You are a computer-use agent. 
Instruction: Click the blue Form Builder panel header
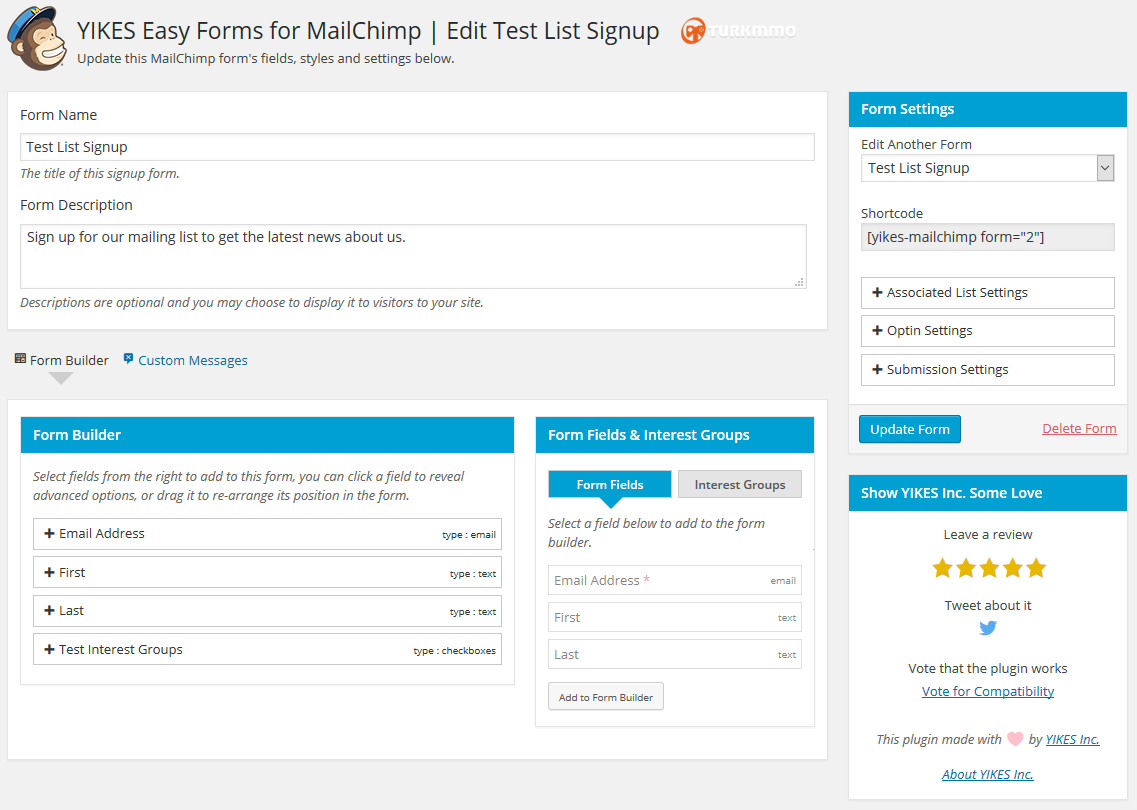[x=267, y=435]
